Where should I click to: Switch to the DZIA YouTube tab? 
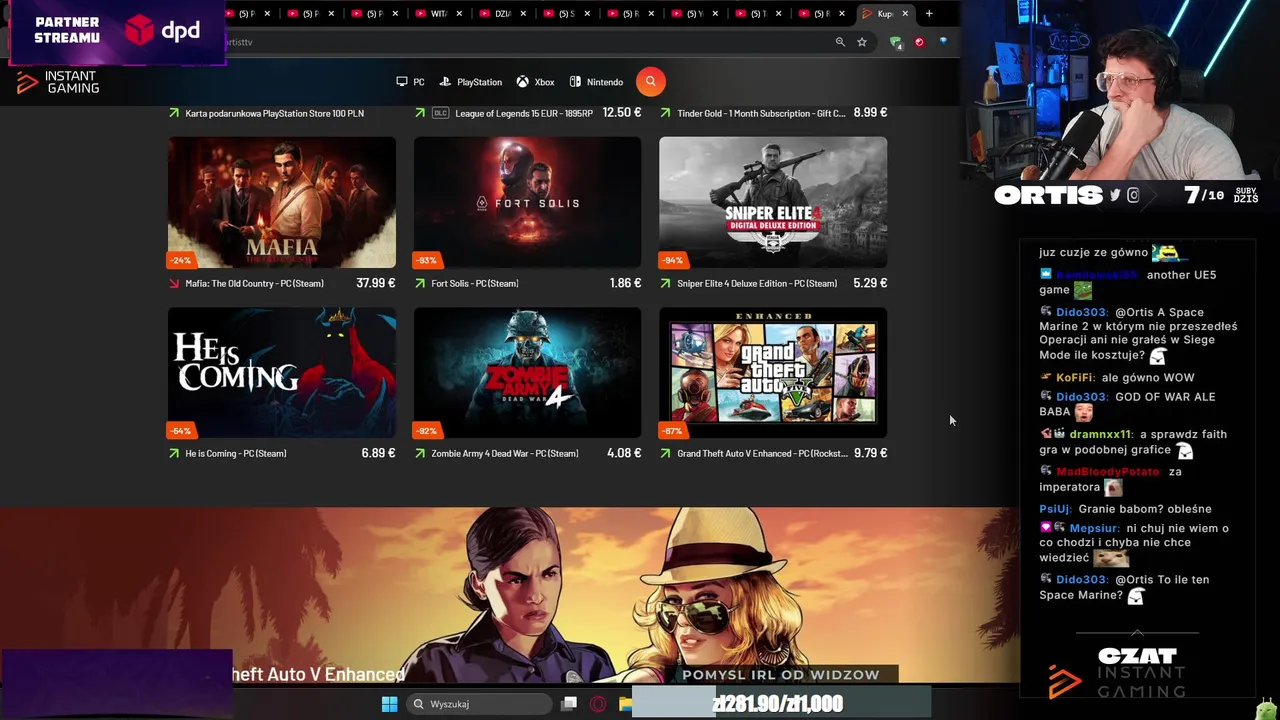tap(502, 14)
